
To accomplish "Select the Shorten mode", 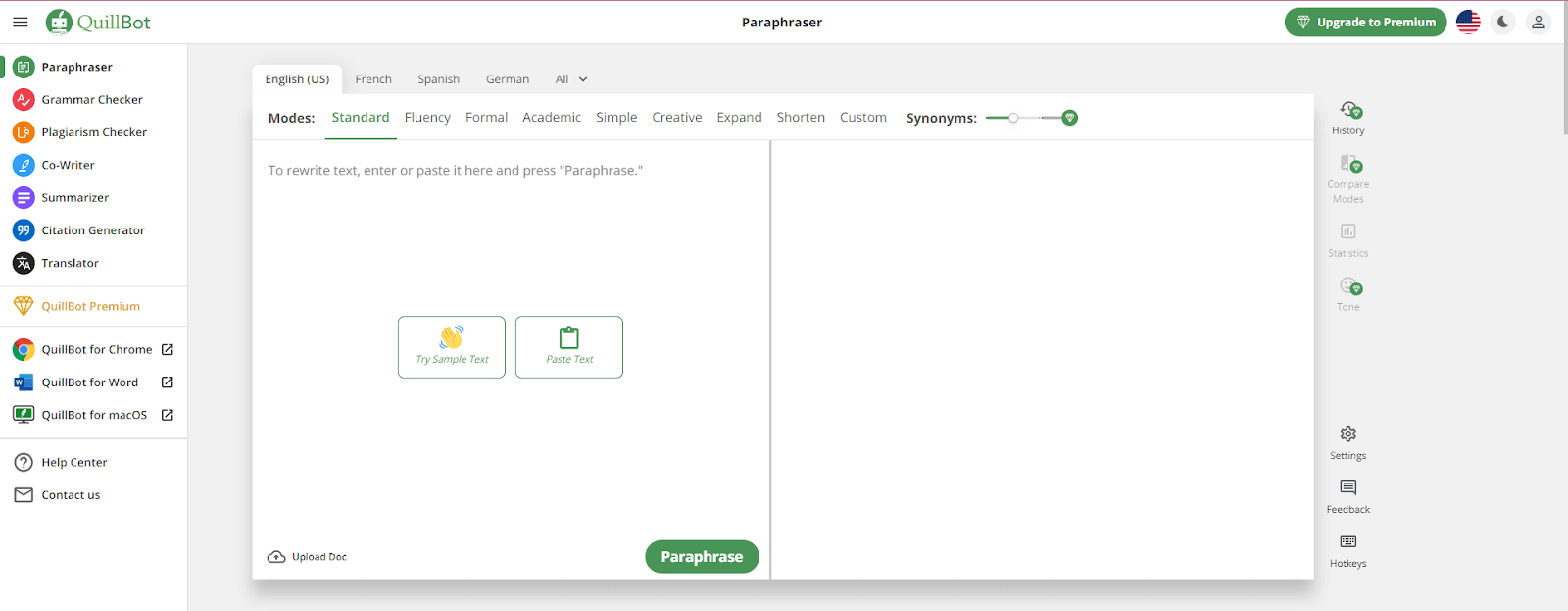I will point(801,118).
